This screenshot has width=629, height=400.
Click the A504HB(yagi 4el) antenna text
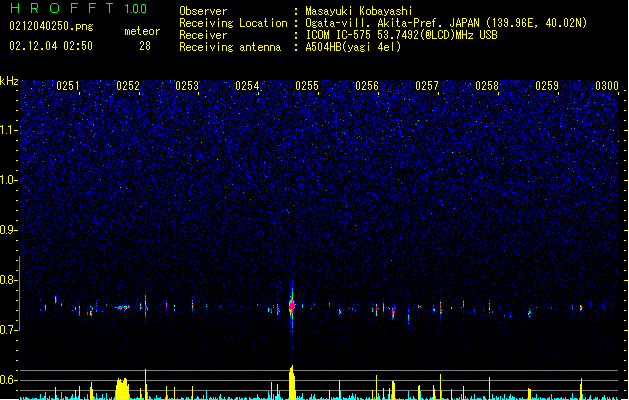click(353, 47)
